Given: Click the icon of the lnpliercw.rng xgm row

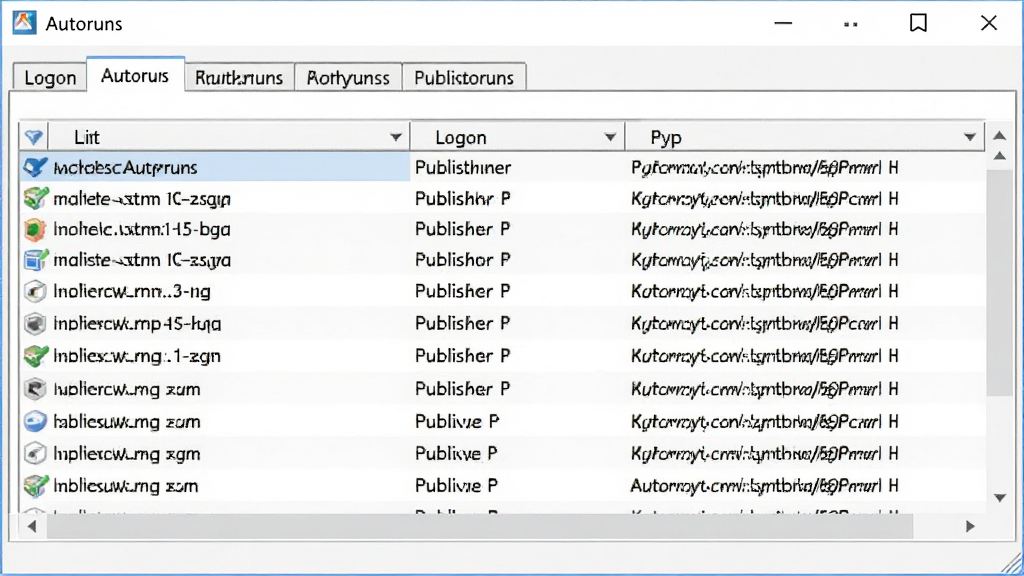Looking at the screenshot, I should [x=35, y=454].
